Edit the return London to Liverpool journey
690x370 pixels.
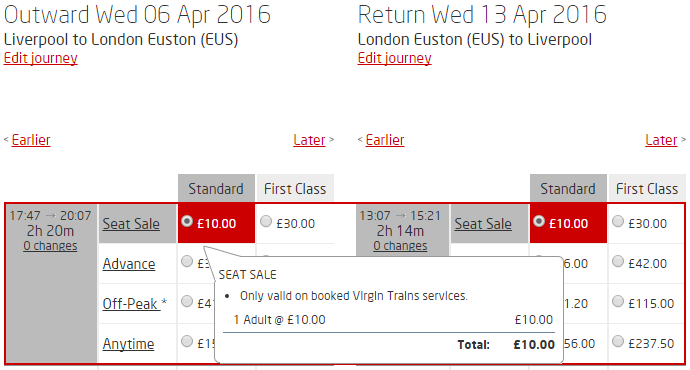pyautogui.click(x=394, y=58)
